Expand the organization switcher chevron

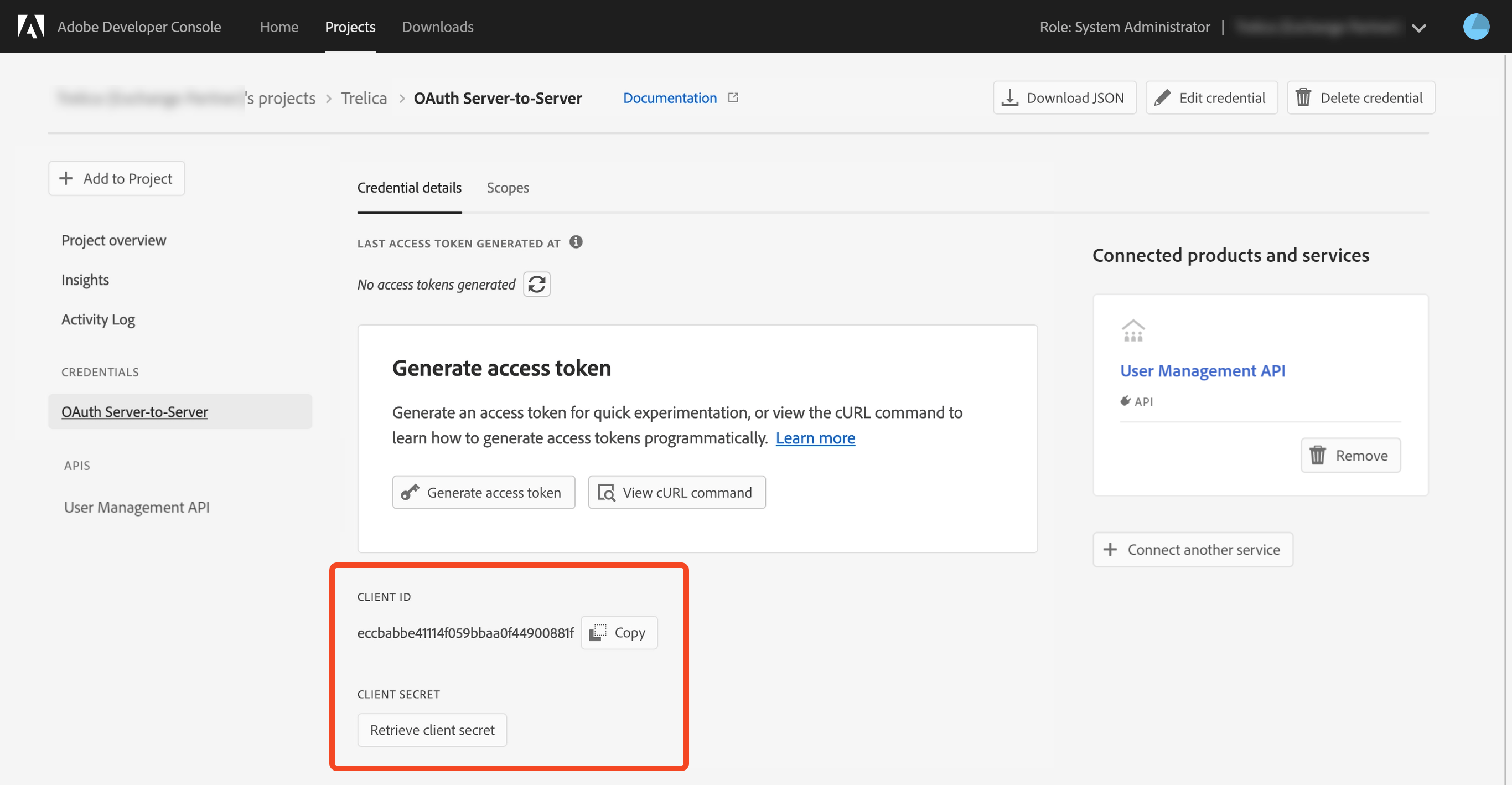pos(1418,28)
